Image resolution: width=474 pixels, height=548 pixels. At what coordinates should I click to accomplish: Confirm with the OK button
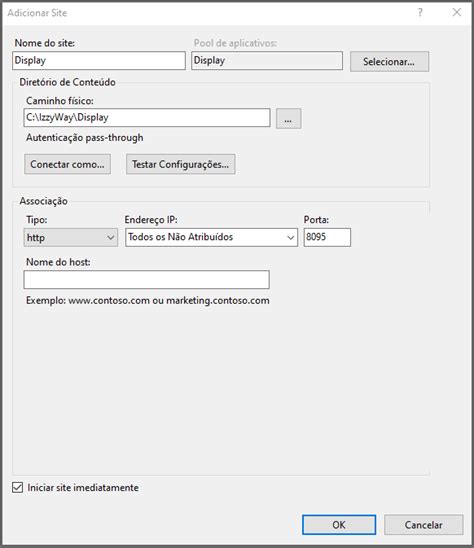339,525
